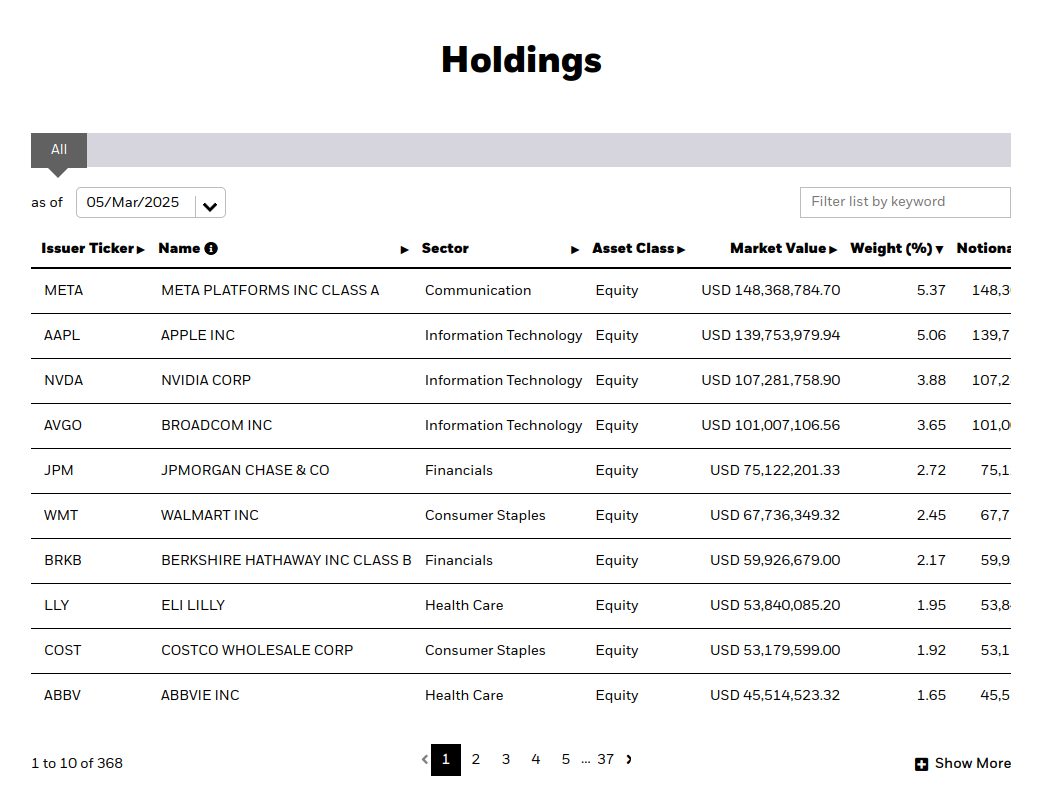This screenshot has width=1062, height=789.
Task: Sort by Market Value column arrow
Action: click(833, 250)
